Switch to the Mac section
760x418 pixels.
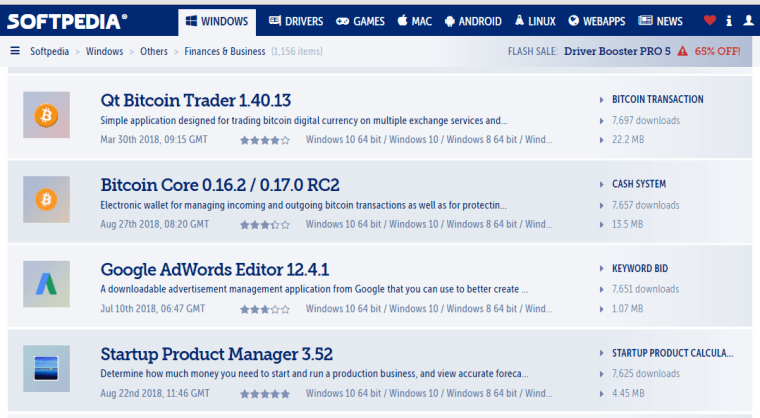click(414, 21)
